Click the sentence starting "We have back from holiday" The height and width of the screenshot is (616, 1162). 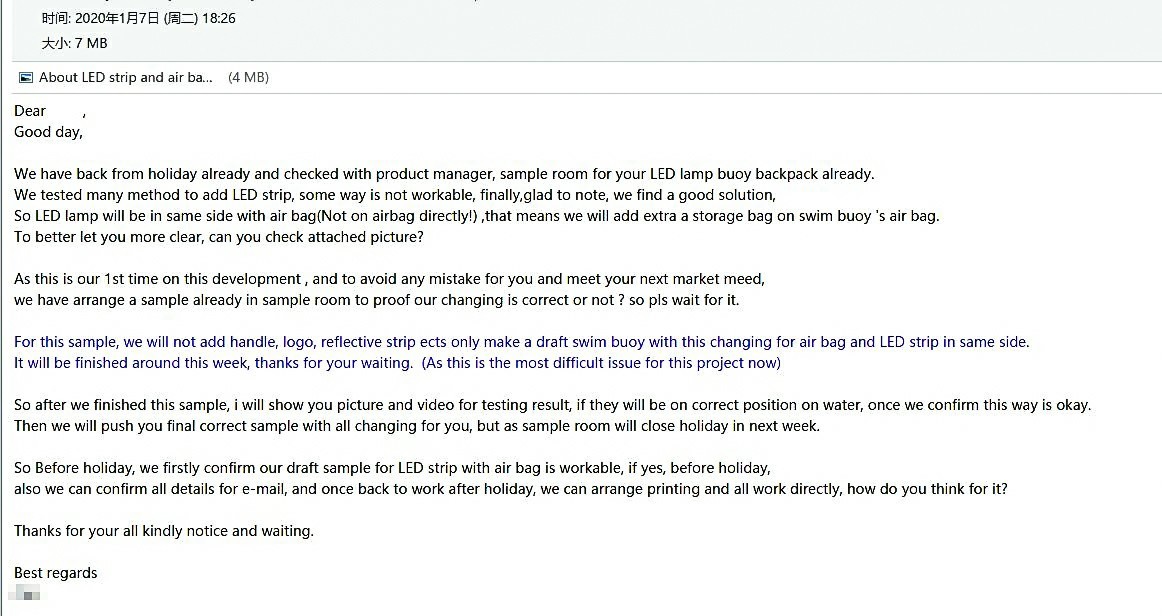pyautogui.click(x=444, y=174)
